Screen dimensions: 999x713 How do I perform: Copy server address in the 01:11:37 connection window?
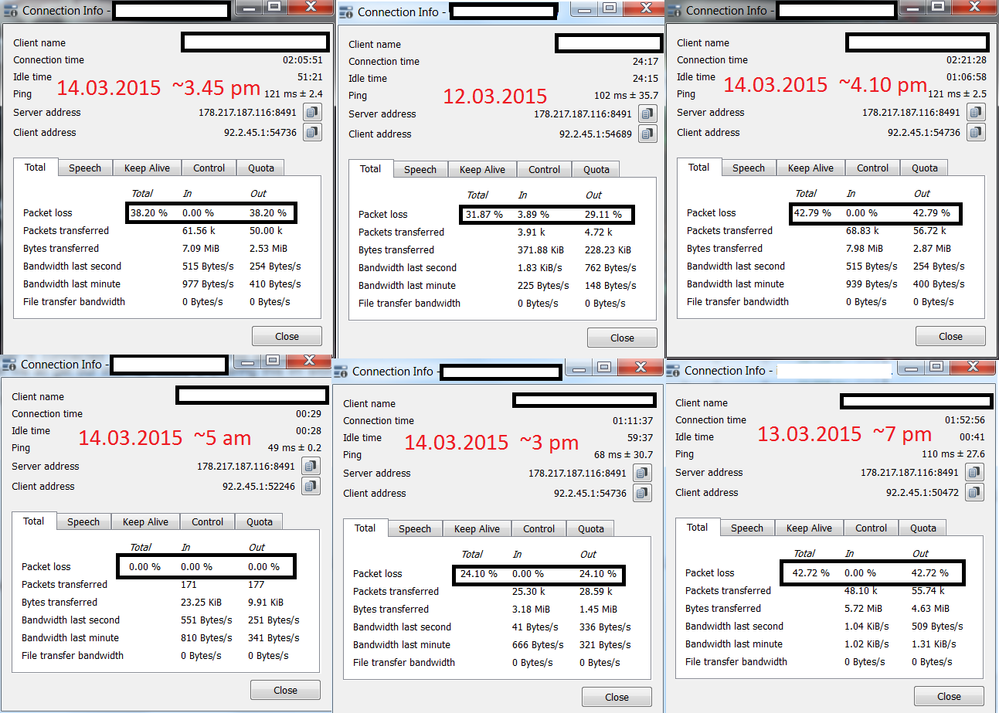click(642, 473)
